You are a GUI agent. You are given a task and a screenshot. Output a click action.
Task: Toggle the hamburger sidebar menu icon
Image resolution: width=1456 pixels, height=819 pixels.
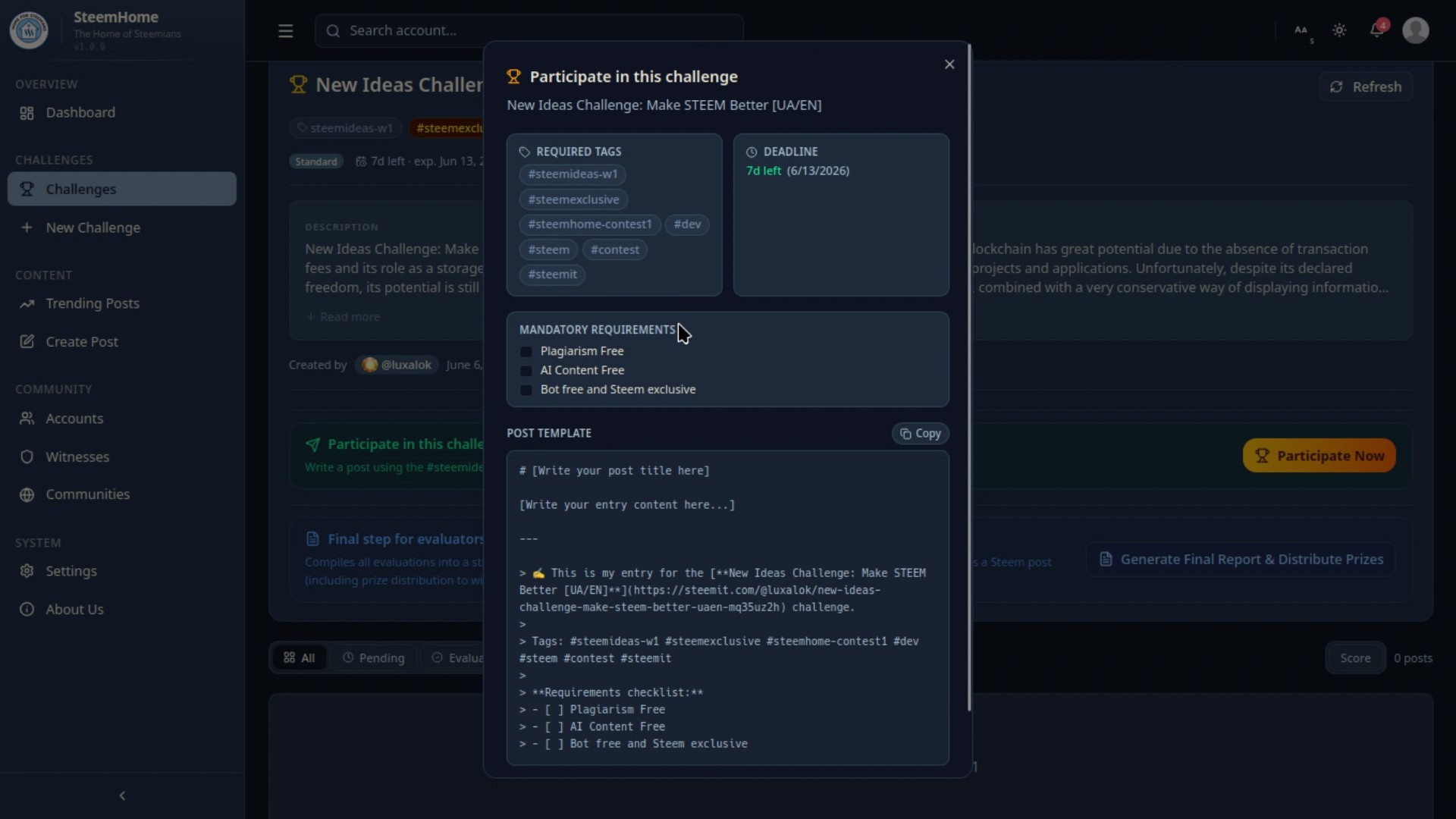(285, 31)
